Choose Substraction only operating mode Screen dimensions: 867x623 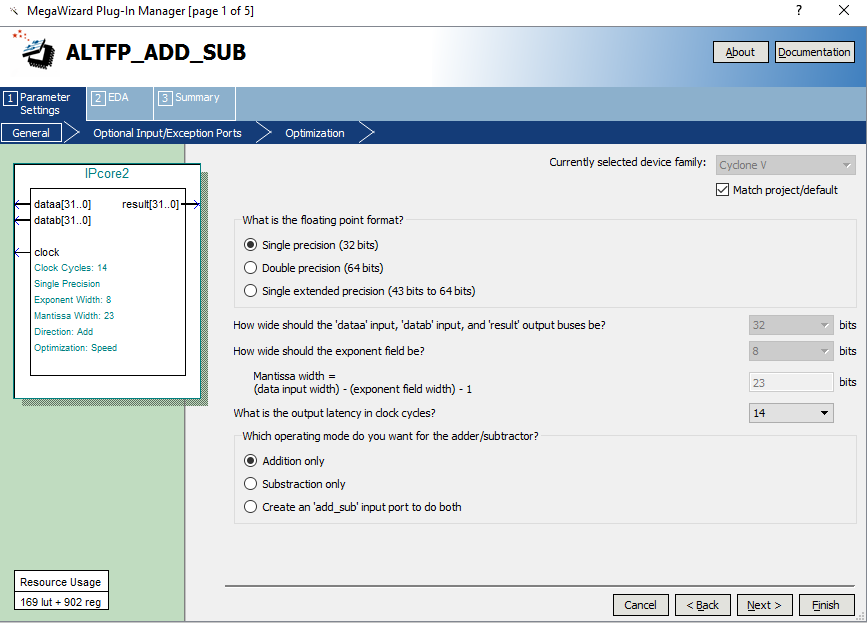(x=250, y=484)
